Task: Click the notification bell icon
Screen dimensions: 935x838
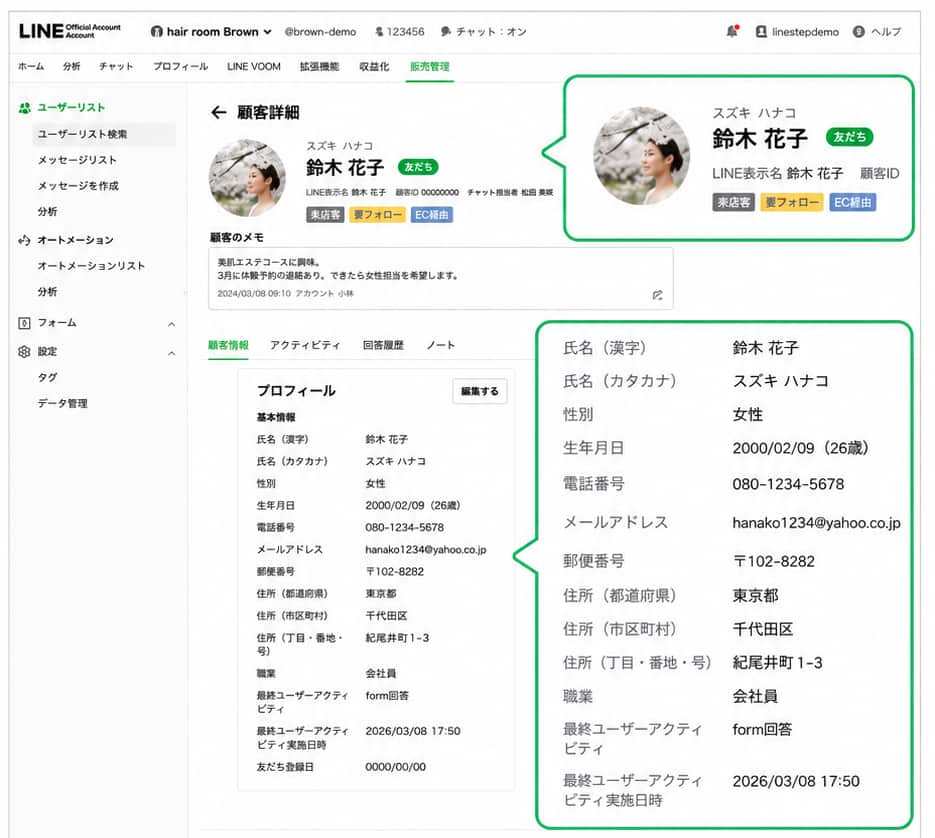Action: 732,31
